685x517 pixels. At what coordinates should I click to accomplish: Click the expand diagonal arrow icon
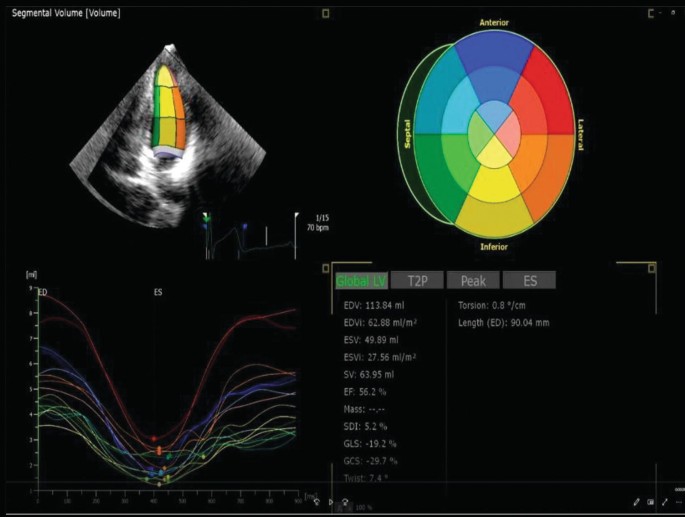[x=665, y=502]
